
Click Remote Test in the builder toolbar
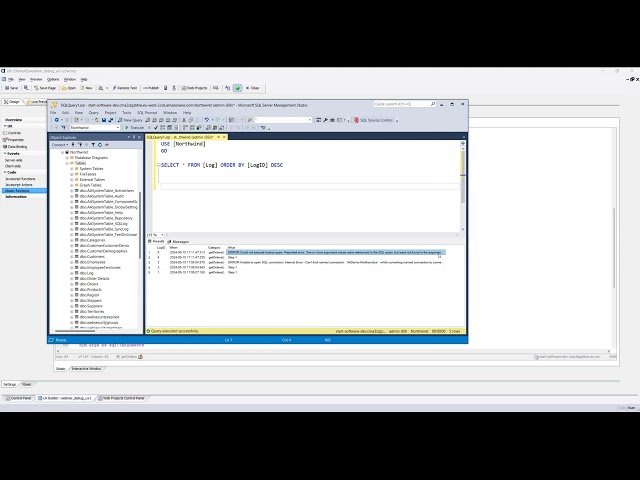click(125, 88)
